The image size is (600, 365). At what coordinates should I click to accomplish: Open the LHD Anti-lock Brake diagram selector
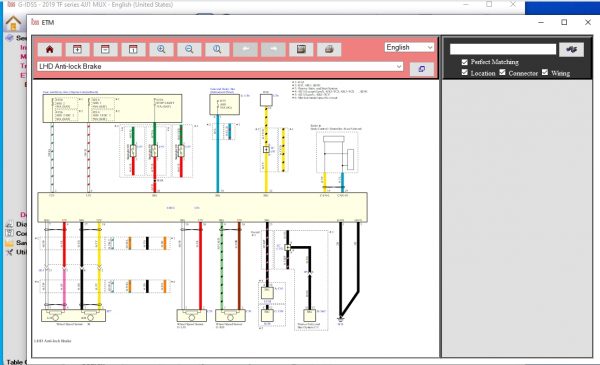click(220, 66)
